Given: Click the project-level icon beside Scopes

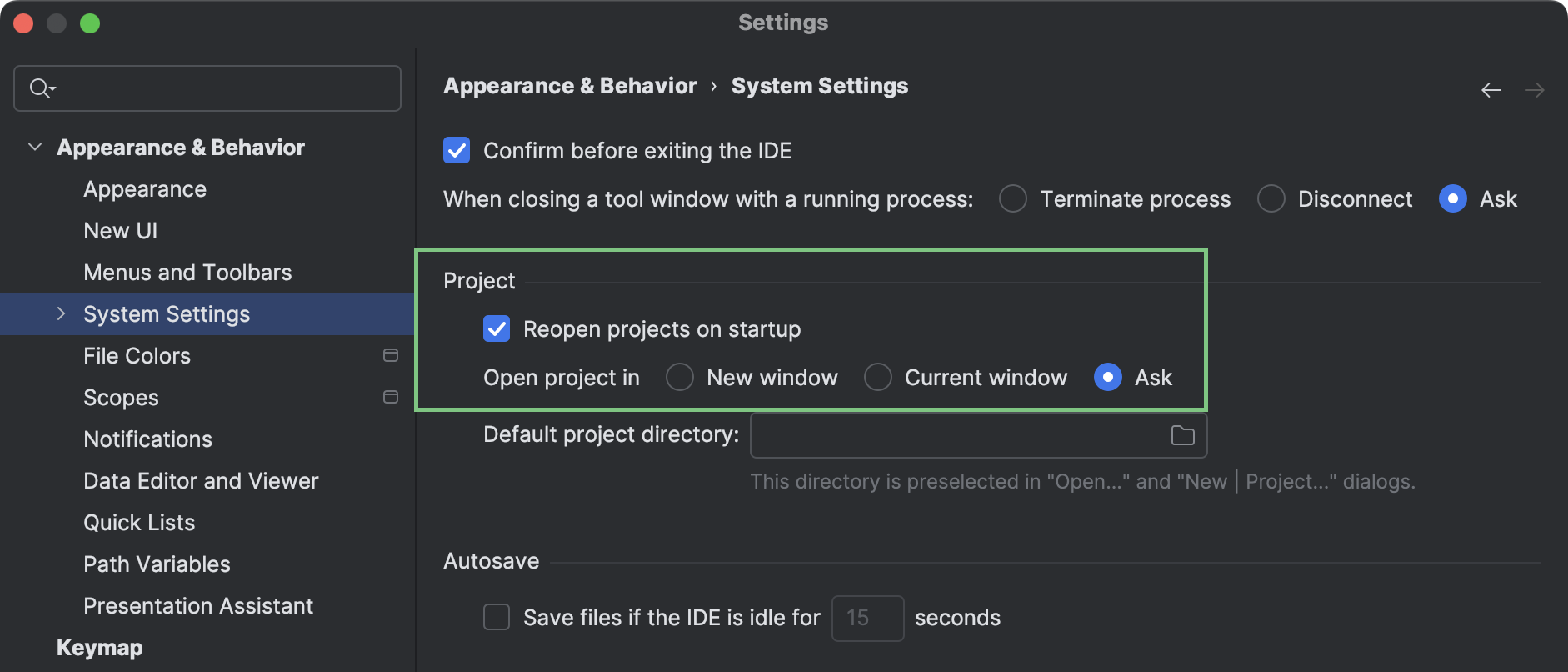Looking at the screenshot, I should pyautogui.click(x=390, y=397).
